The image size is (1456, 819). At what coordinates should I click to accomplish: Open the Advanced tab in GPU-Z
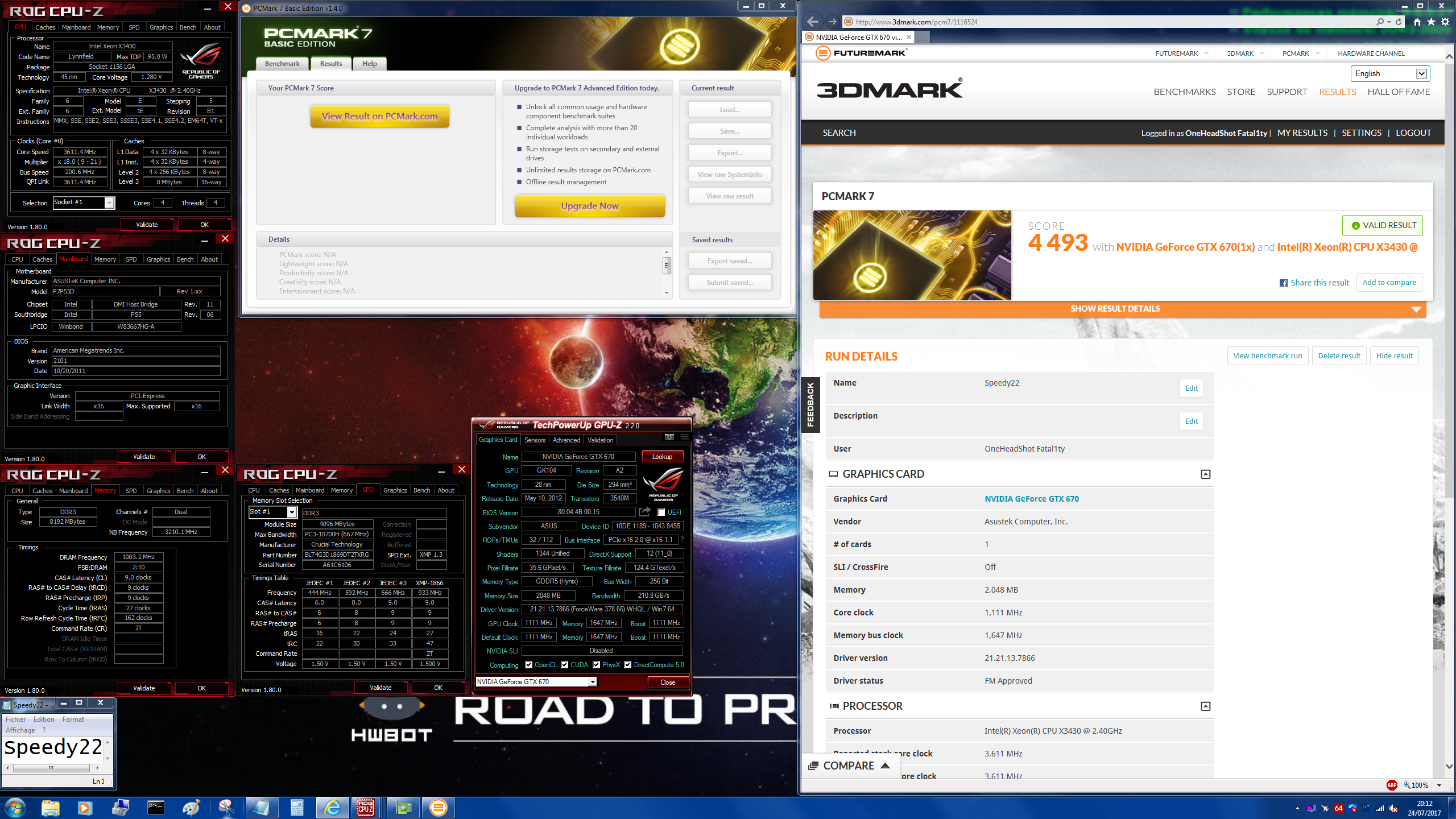click(566, 440)
